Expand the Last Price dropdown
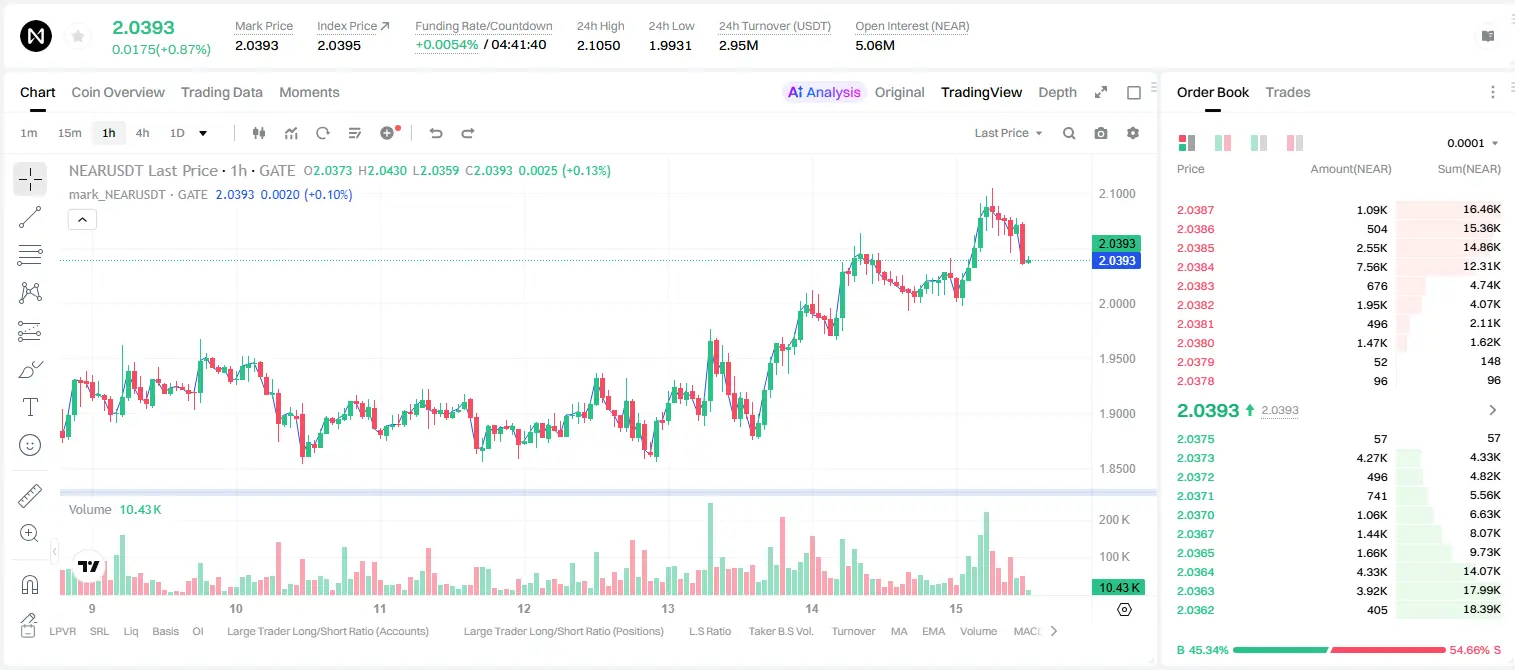The height and width of the screenshot is (670, 1515). [1009, 133]
